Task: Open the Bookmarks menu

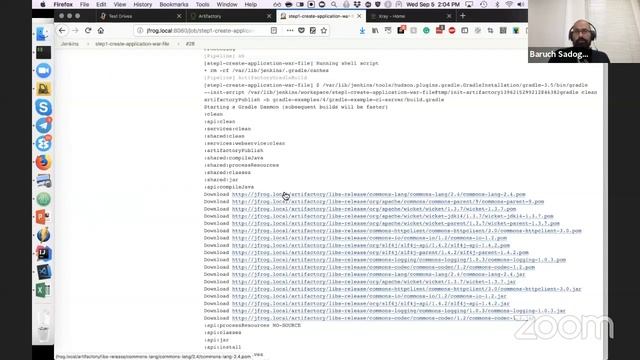Action: [x=174, y=4]
